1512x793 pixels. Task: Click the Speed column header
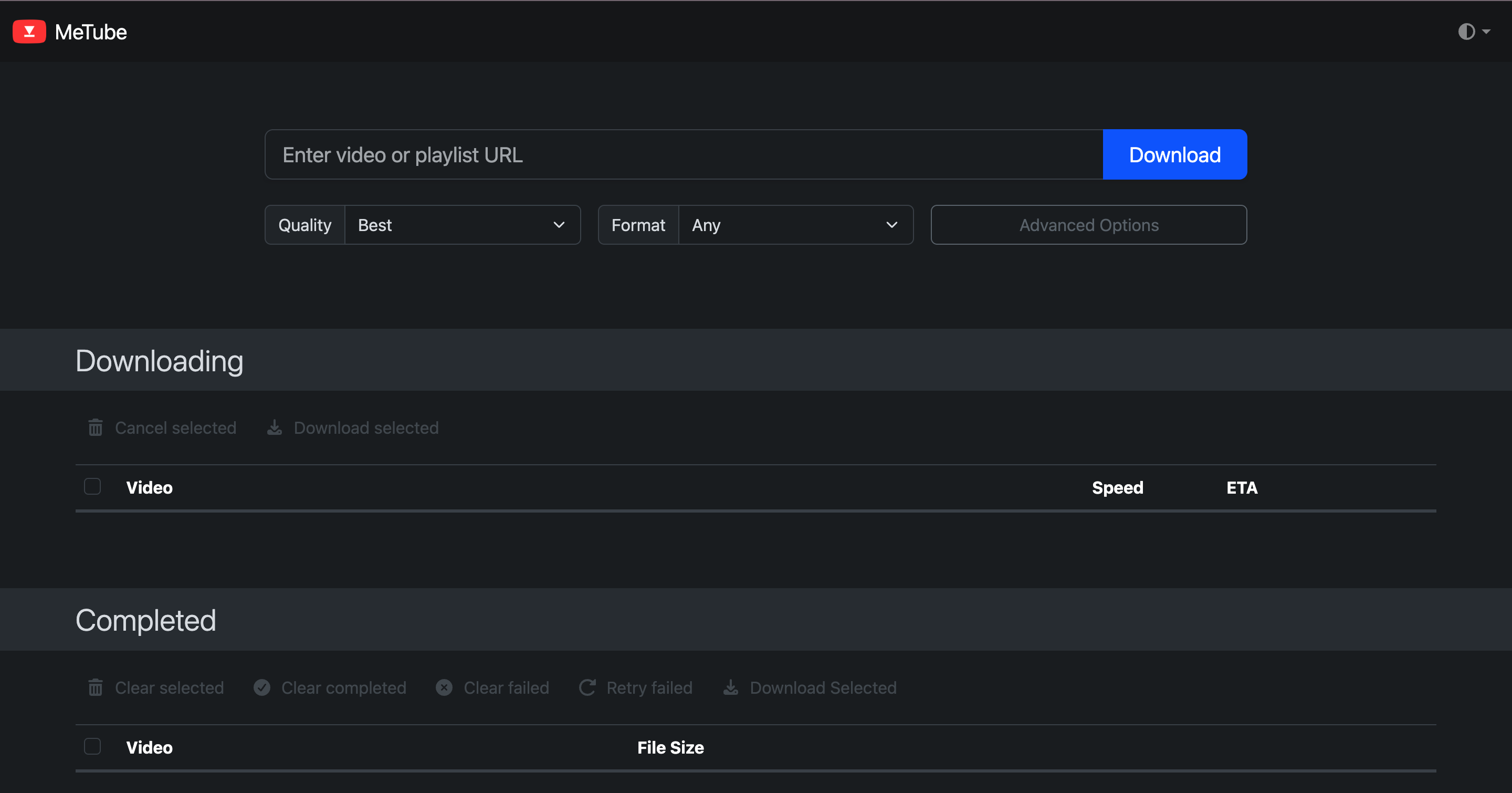1117,487
